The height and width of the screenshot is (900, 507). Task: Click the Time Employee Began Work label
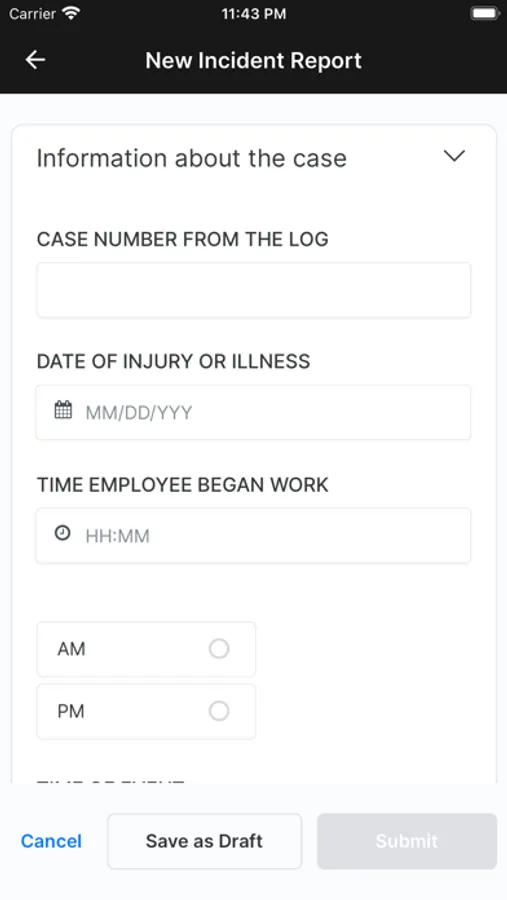pyautogui.click(x=183, y=485)
